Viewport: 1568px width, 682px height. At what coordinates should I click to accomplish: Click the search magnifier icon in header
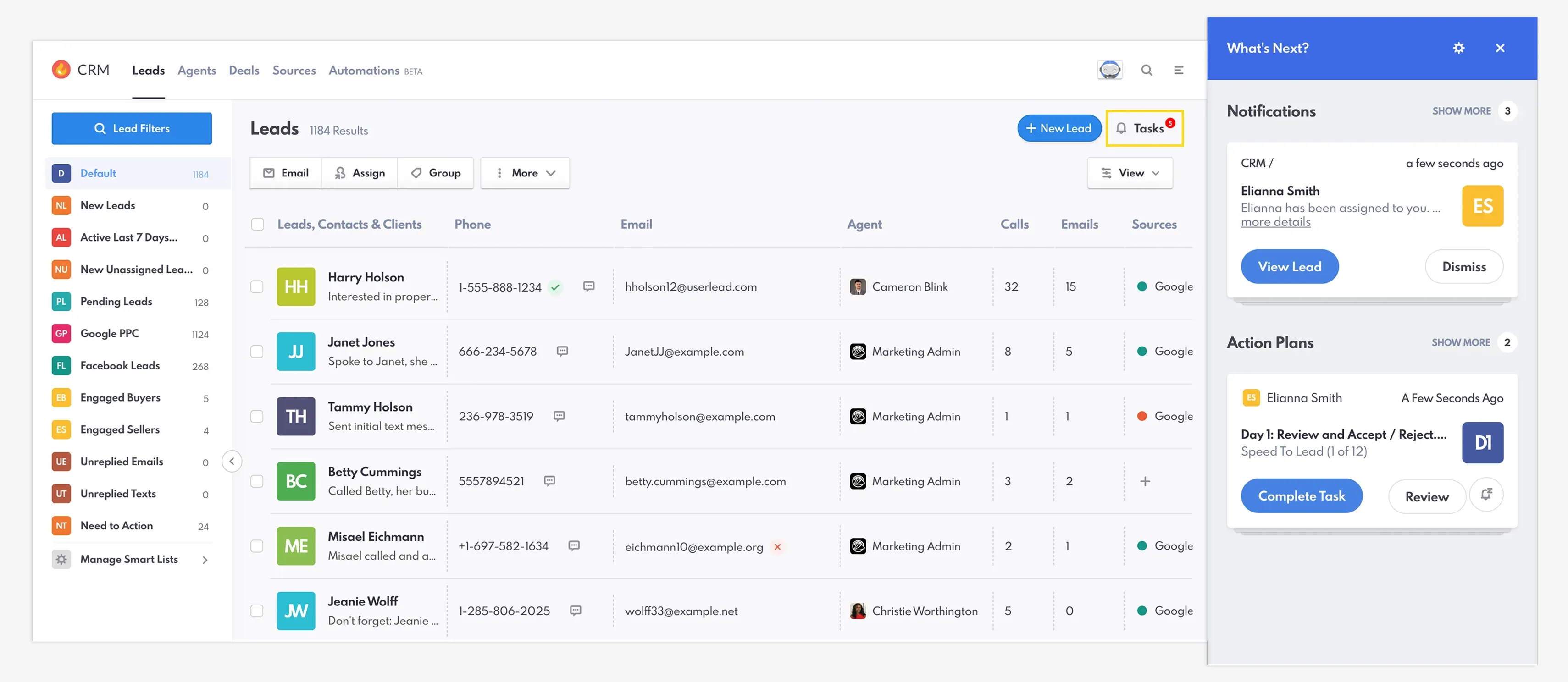tap(1146, 70)
